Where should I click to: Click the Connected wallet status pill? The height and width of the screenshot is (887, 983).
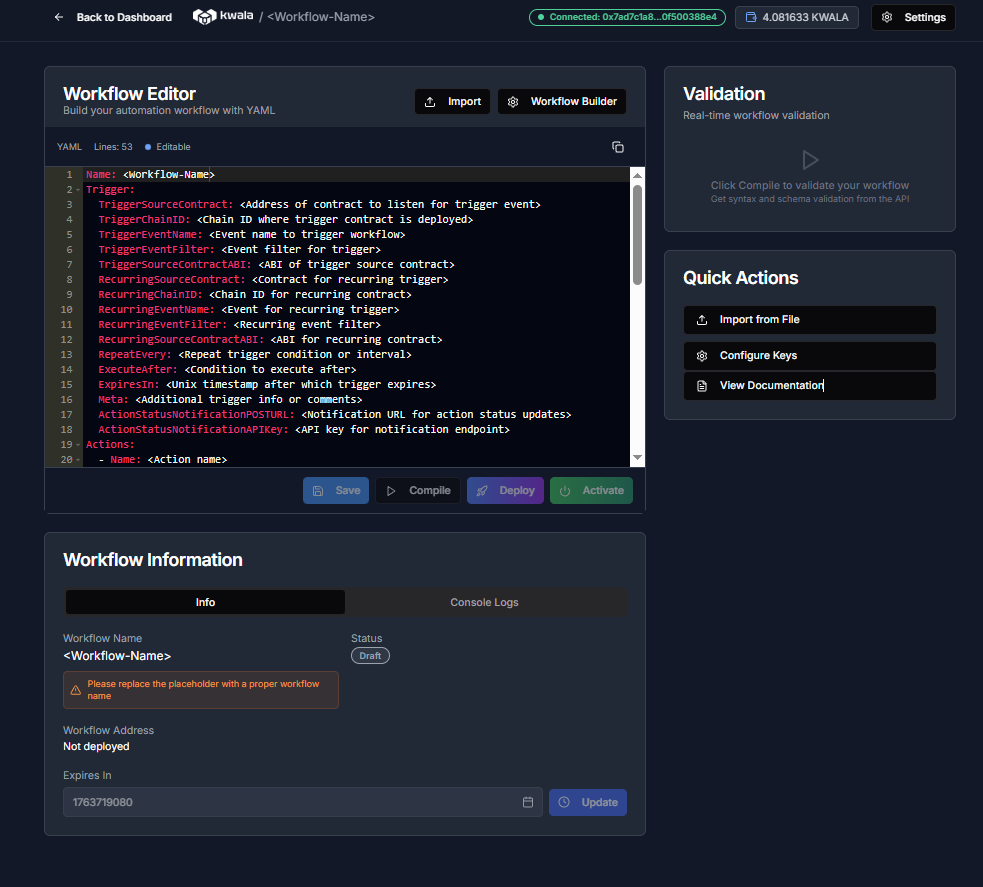(x=627, y=17)
